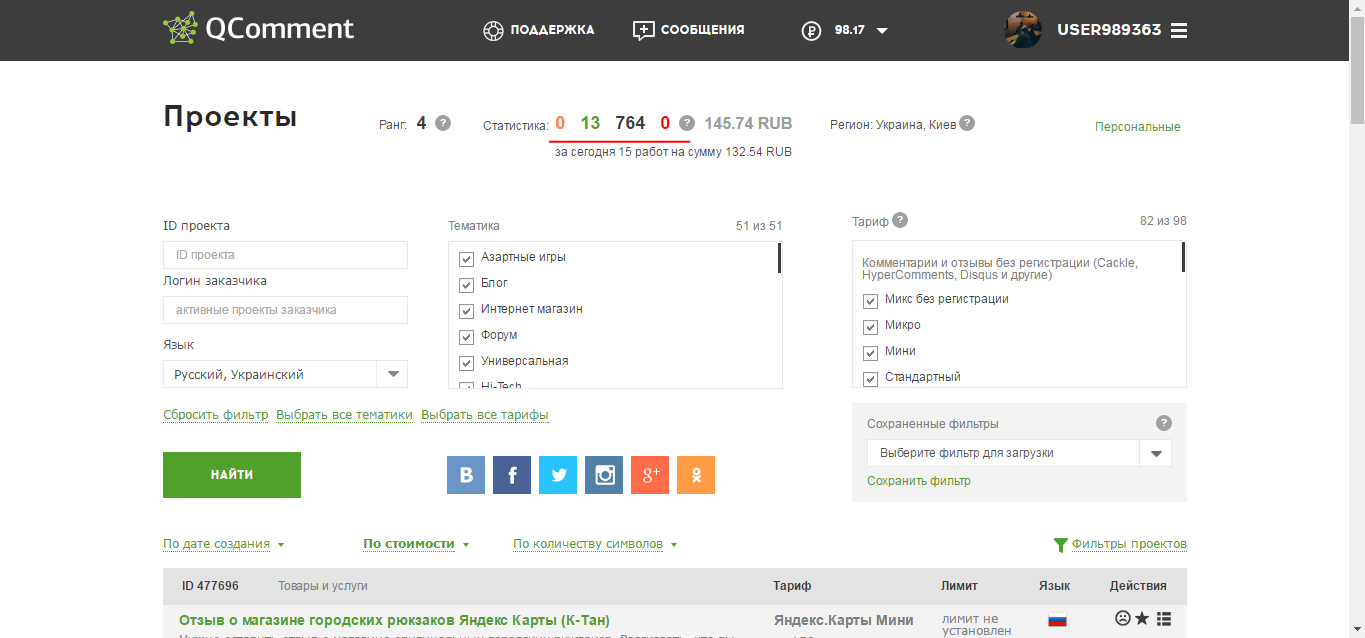Open Сообщения in top navigation
Viewport: 1365px width, 638px height.
[x=689, y=30]
